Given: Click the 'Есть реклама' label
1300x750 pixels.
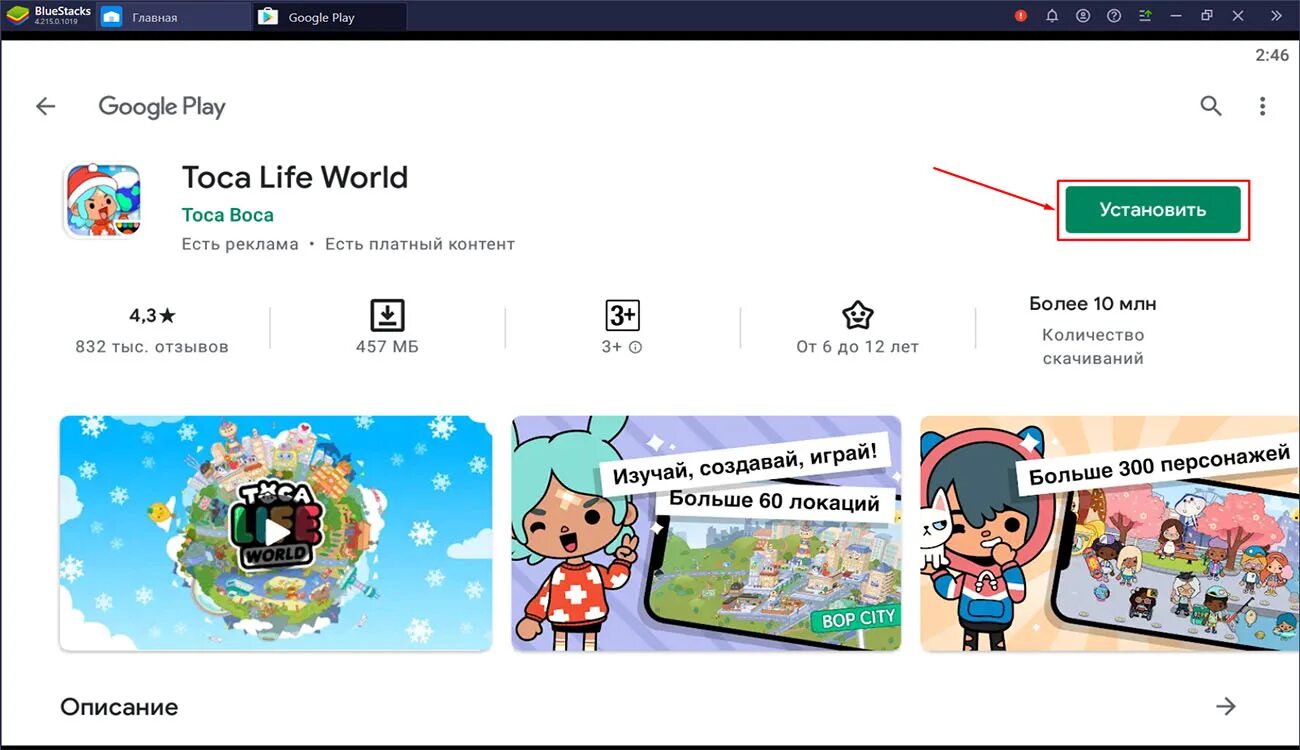Looking at the screenshot, I should click(x=240, y=244).
